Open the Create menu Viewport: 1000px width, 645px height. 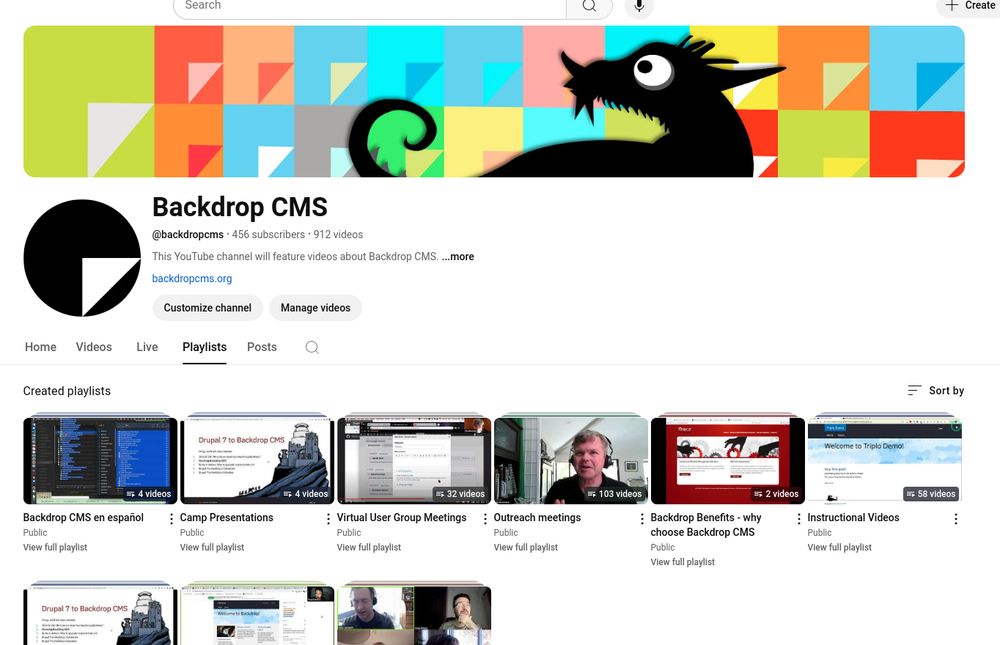click(969, 6)
